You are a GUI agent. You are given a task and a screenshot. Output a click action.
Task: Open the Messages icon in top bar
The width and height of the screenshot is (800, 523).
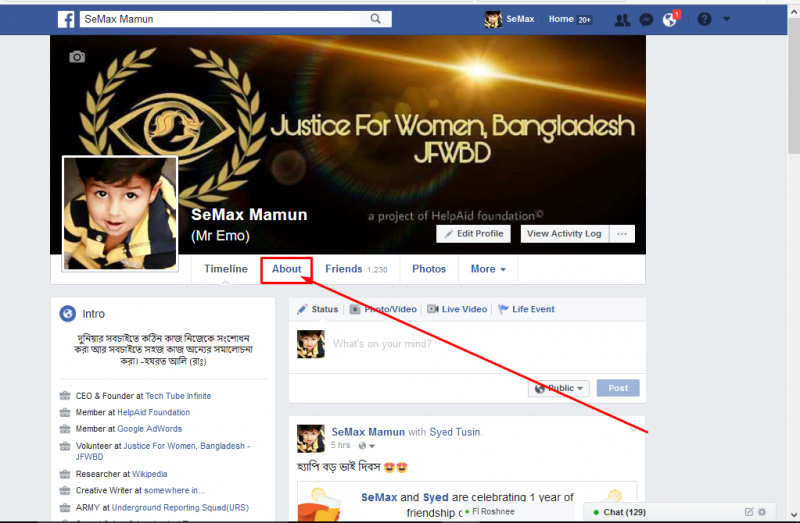click(646, 20)
